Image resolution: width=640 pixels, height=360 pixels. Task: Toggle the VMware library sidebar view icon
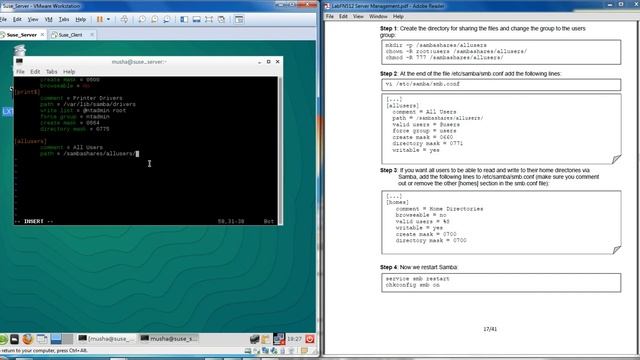(184, 19)
